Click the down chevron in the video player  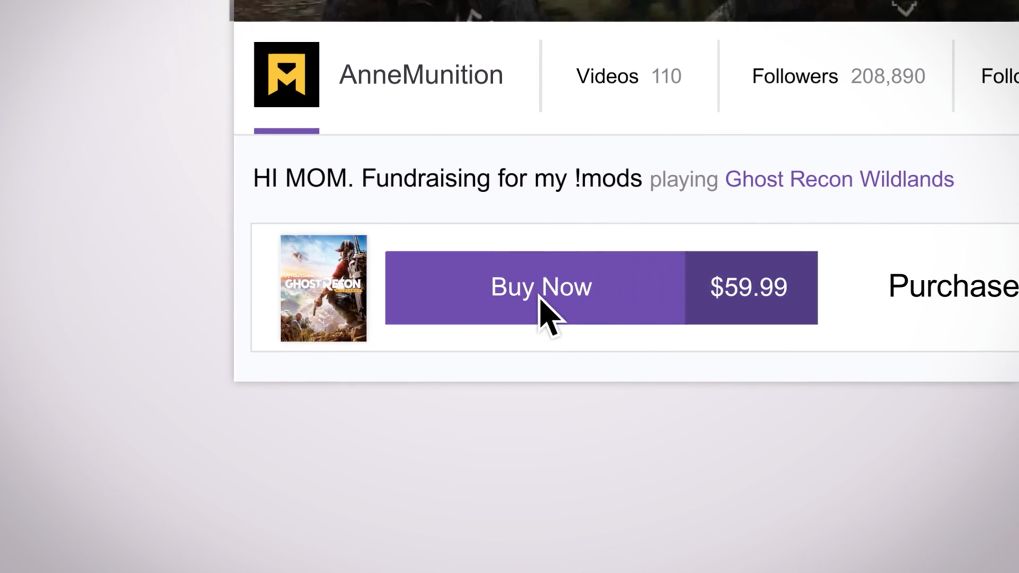coord(904,9)
